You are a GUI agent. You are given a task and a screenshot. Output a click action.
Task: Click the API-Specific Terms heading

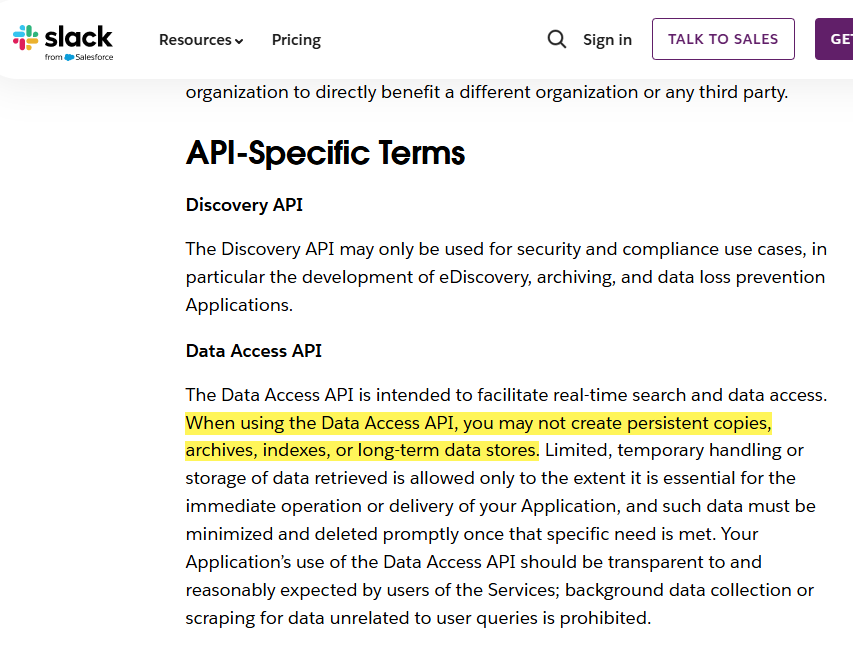pyautogui.click(x=325, y=153)
